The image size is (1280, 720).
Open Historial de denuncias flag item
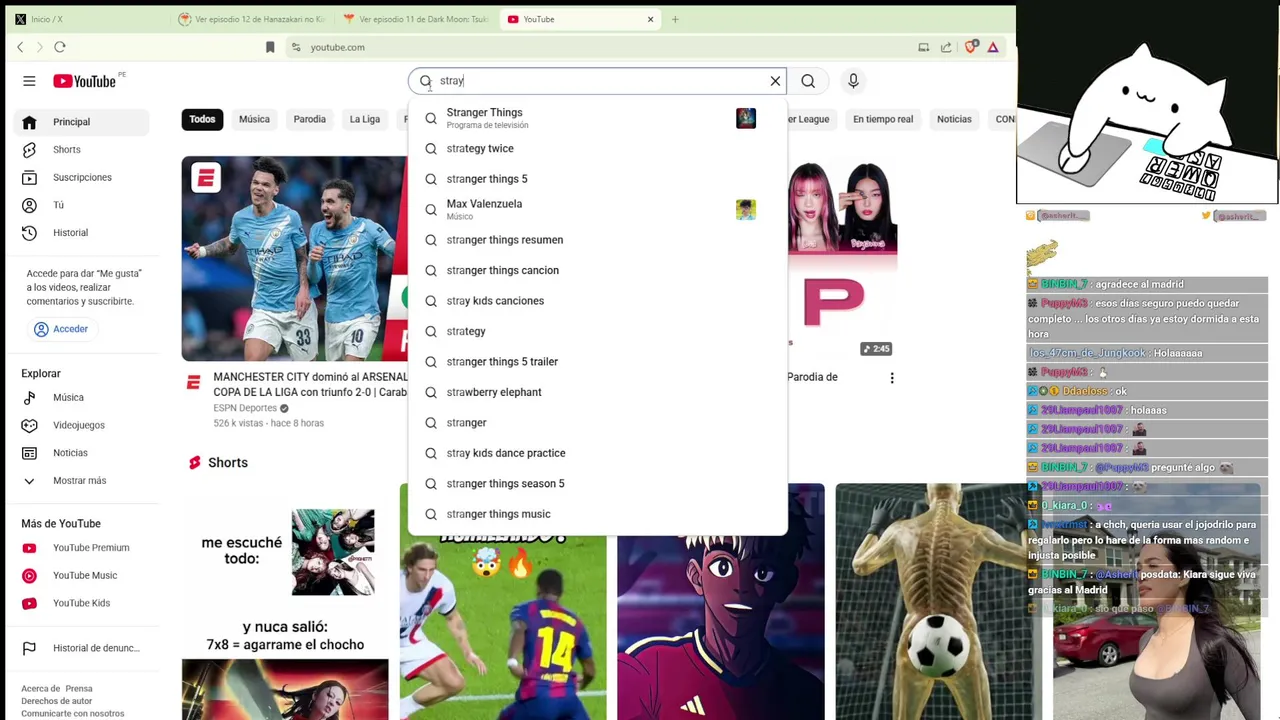click(x=82, y=648)
